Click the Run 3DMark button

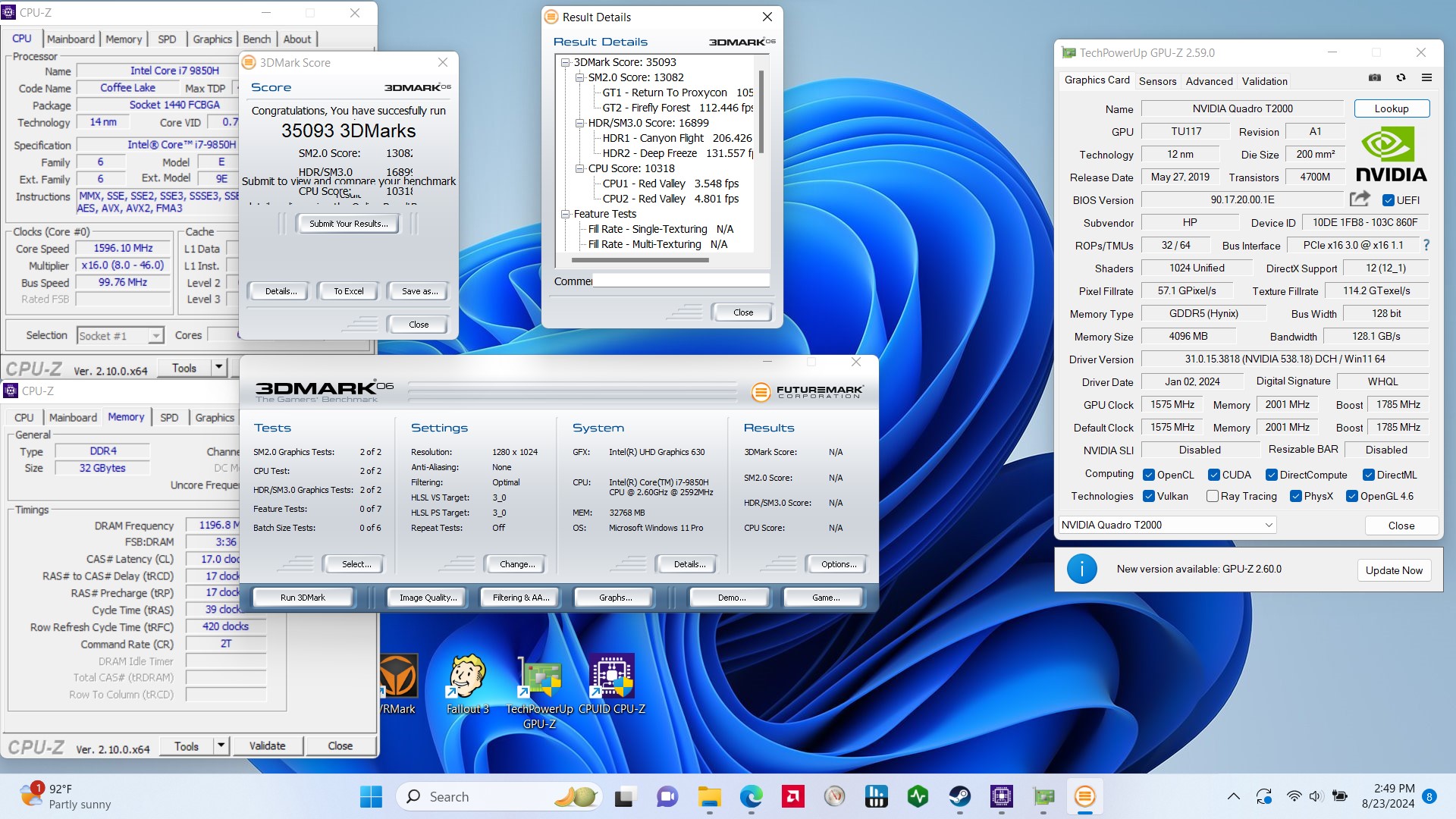tap(303, 598)
